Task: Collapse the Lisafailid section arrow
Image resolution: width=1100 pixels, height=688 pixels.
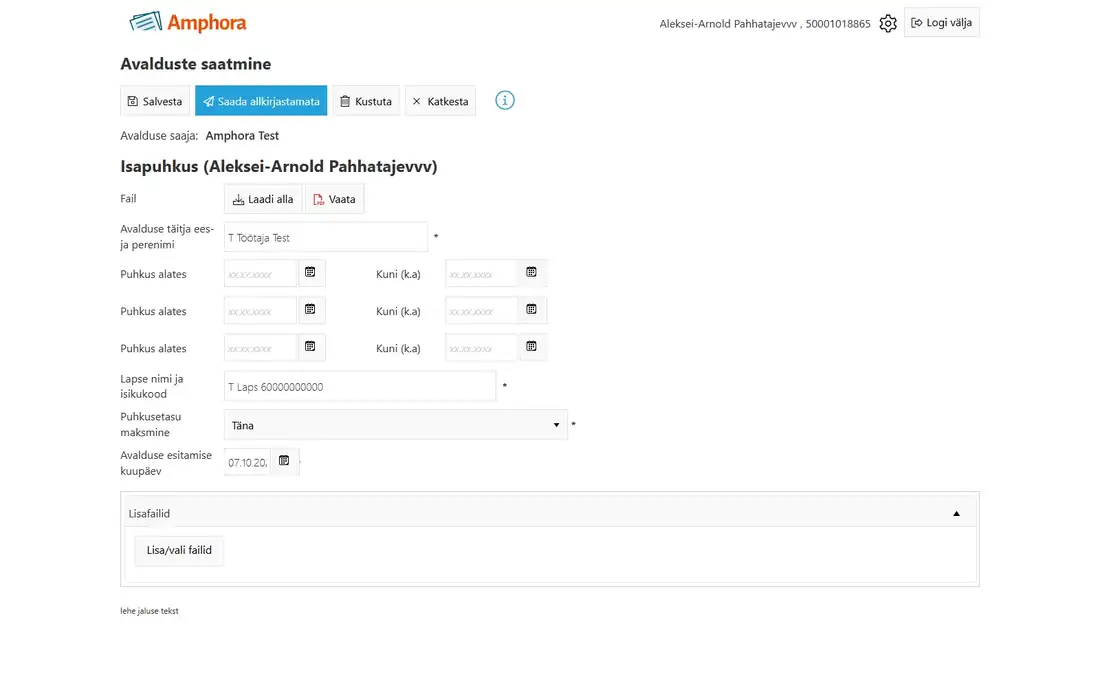Action: 956,513
